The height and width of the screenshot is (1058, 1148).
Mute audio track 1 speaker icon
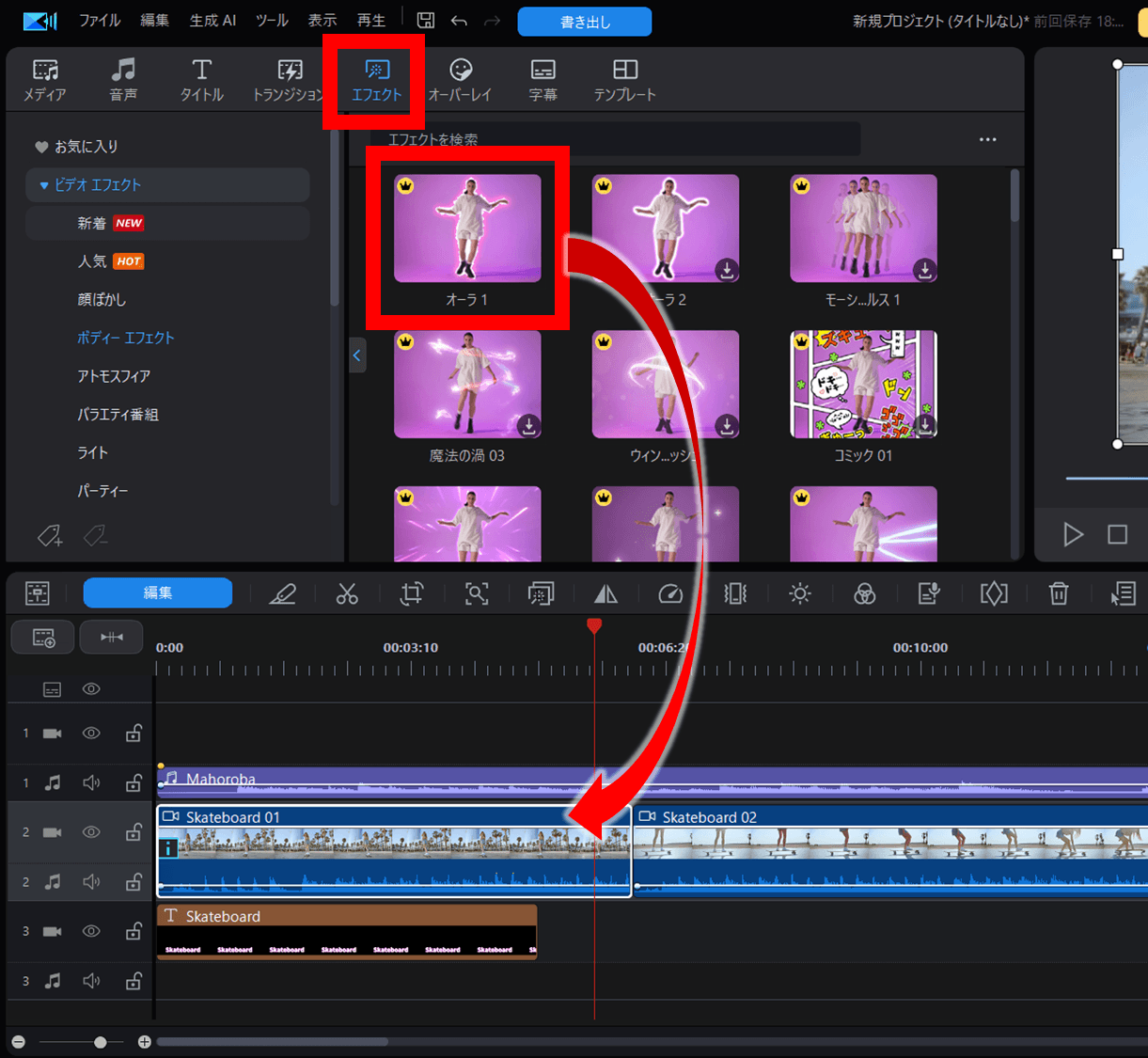pos(91,782)
